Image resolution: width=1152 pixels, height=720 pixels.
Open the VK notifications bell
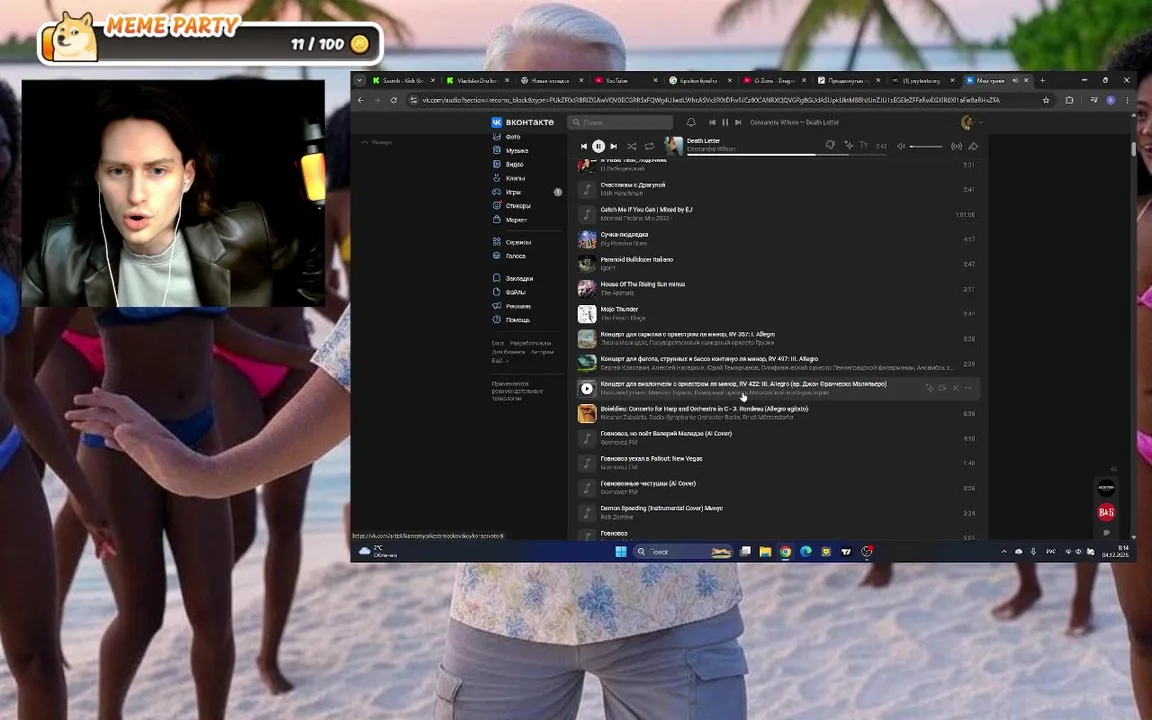coord(691,123)
